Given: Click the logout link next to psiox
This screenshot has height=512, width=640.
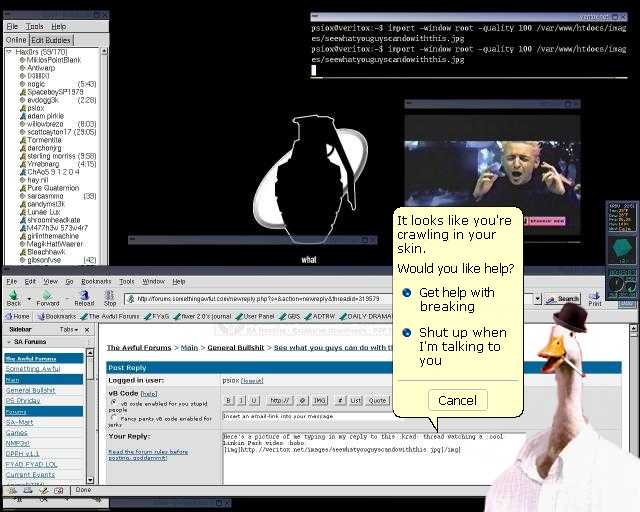Looking at the screenshot, I should (x=252, y=381).
